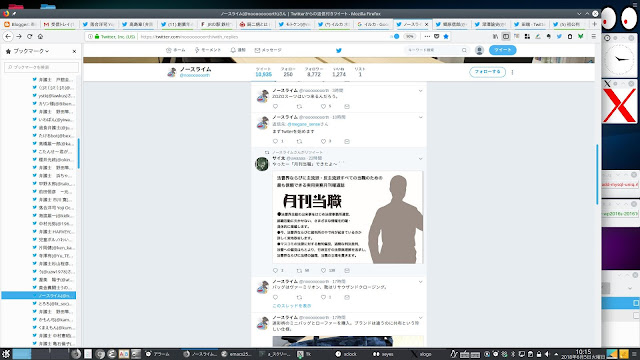Focus the ブックマークを検索 sidebar search field

pos(41,67)
